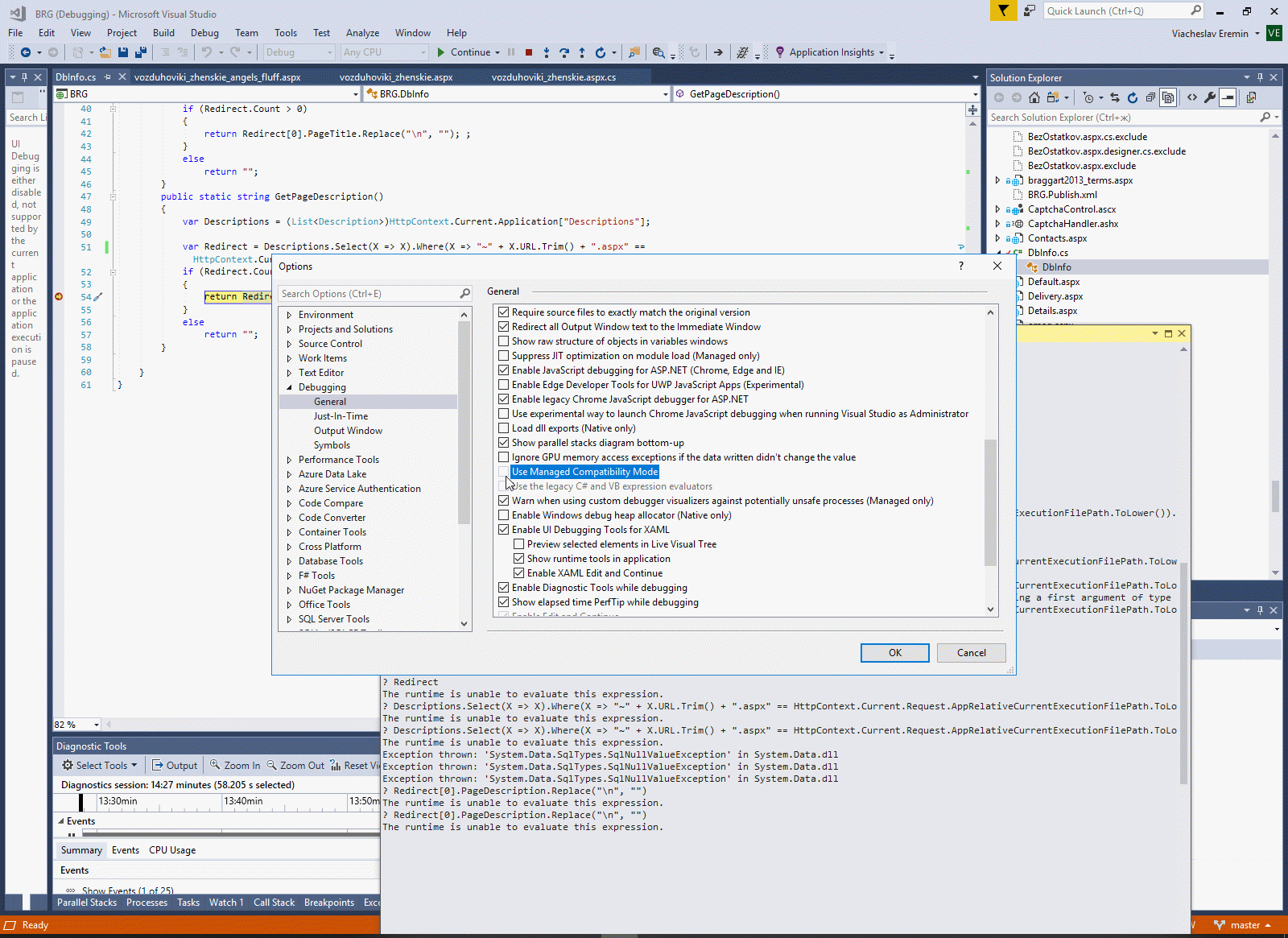1288x938 pixels.
Task: Open the Analyze menu
Action: tap(362, 33)
